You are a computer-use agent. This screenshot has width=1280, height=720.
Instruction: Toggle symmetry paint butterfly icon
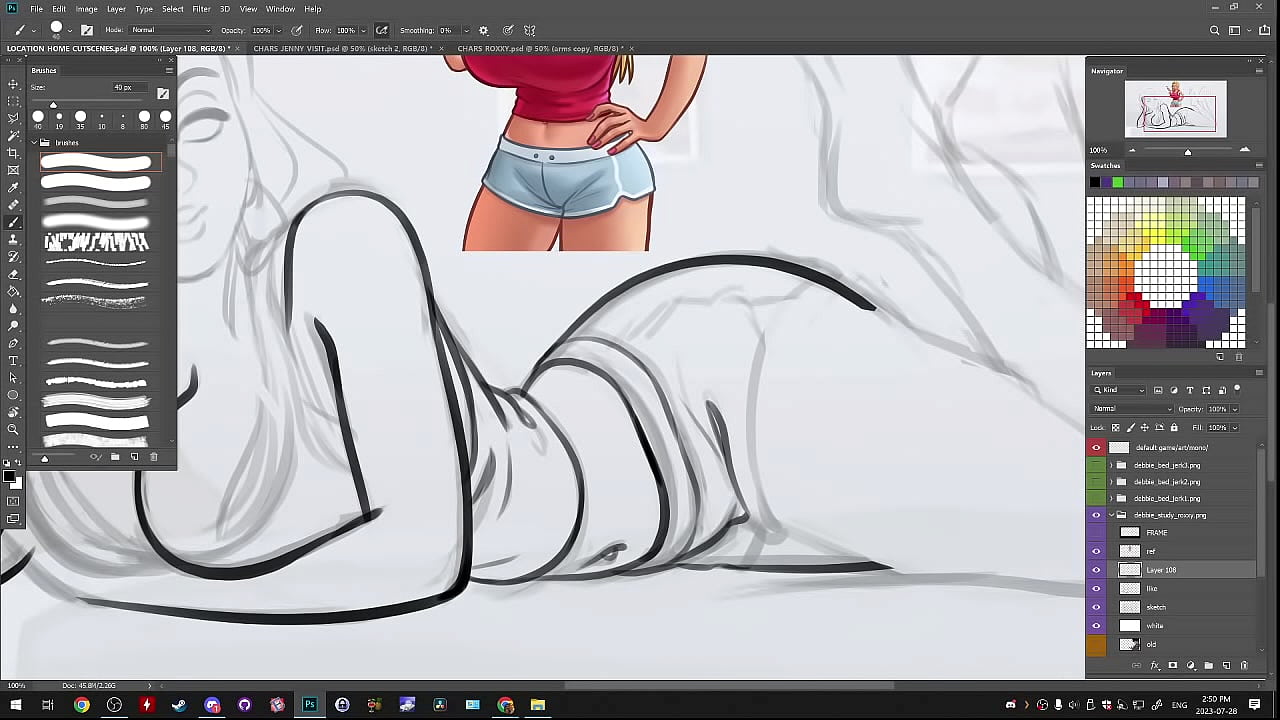(530, 30)
